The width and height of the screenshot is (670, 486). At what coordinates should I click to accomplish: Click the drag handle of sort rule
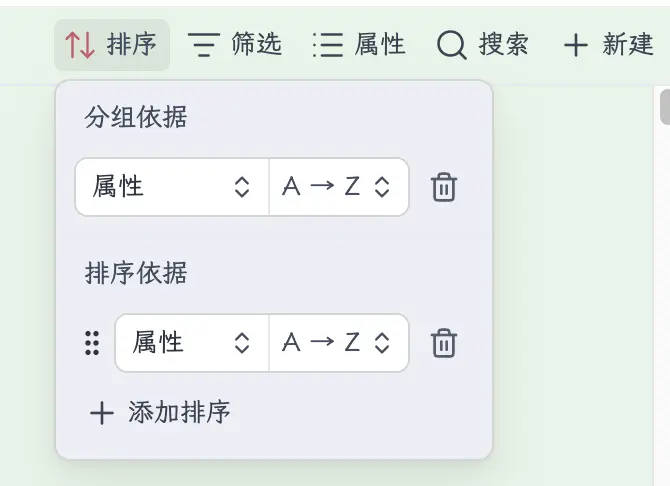[92, 343]
